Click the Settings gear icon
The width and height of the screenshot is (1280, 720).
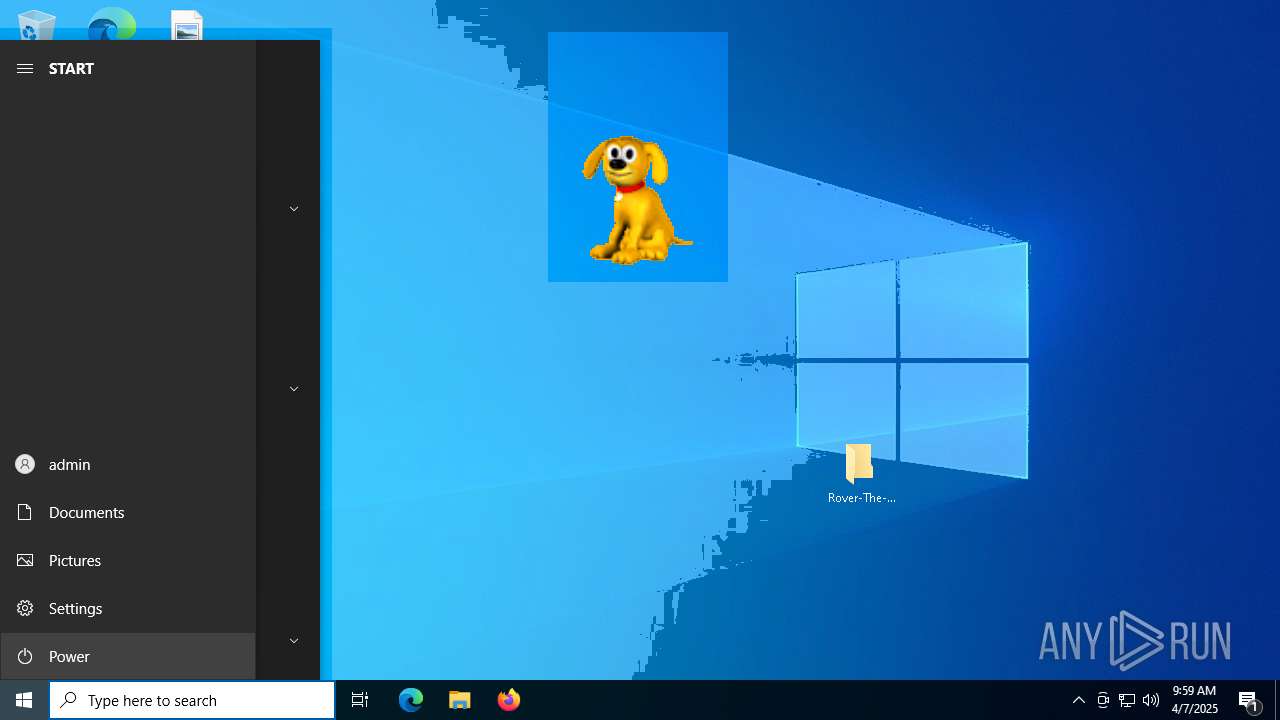pyautogui.click(x=25, y=608)
